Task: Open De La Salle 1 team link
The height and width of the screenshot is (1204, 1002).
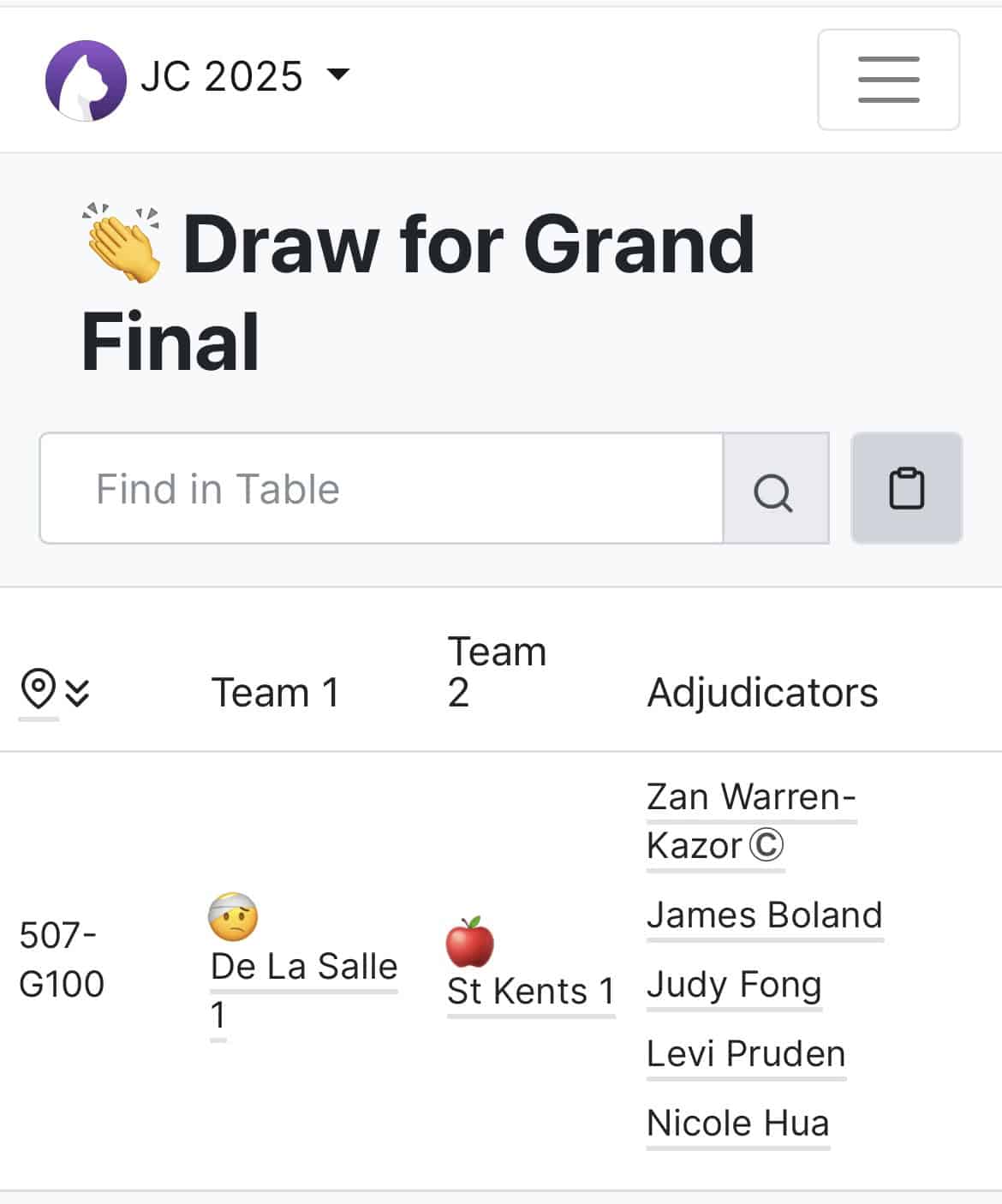Action: point(304,990)
